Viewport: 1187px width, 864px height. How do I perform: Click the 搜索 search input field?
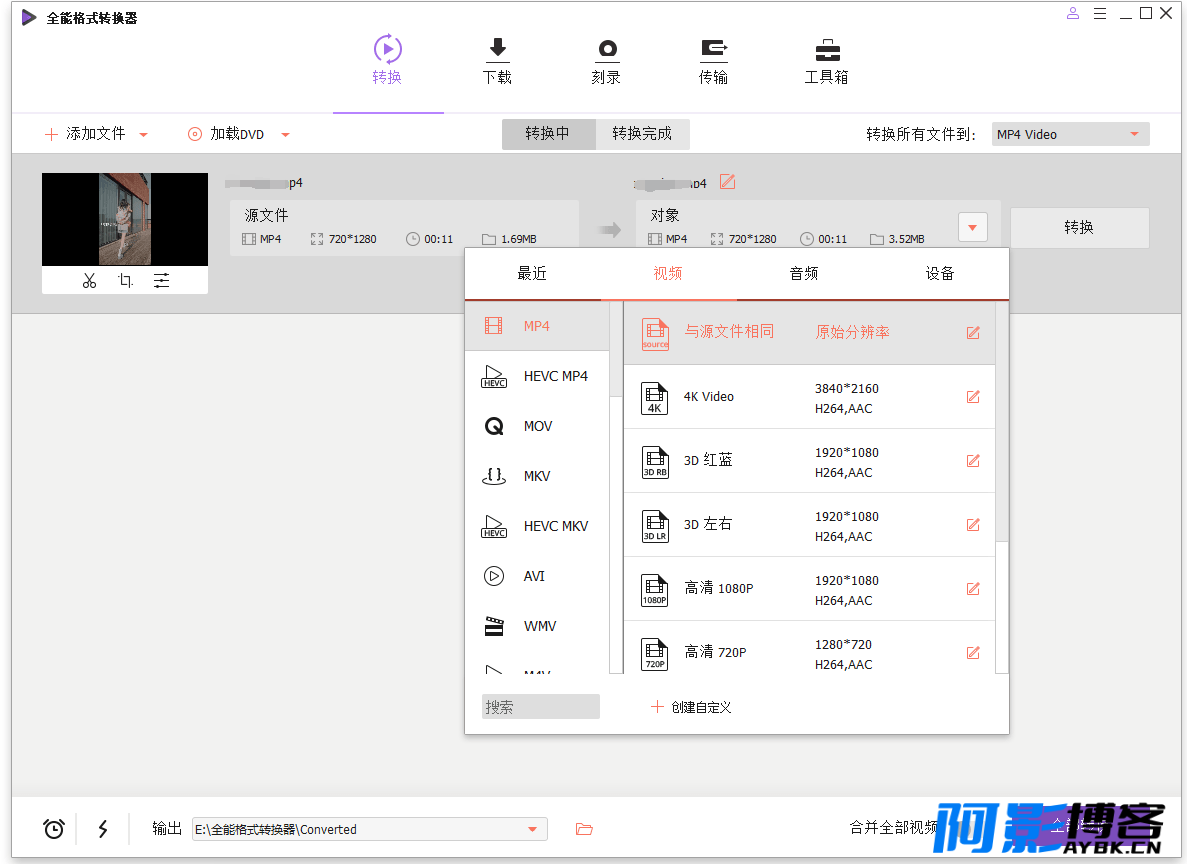(x=541, y=706)
